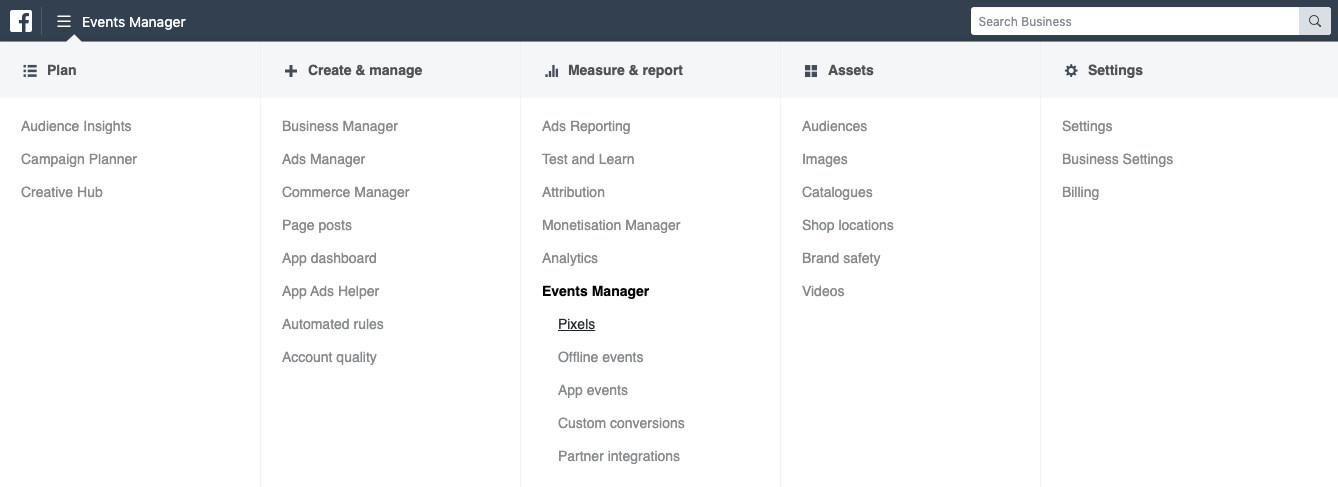Focus the Search Business field
The width and height of the screenshot is (1338, 487).
pos(1135,21)
